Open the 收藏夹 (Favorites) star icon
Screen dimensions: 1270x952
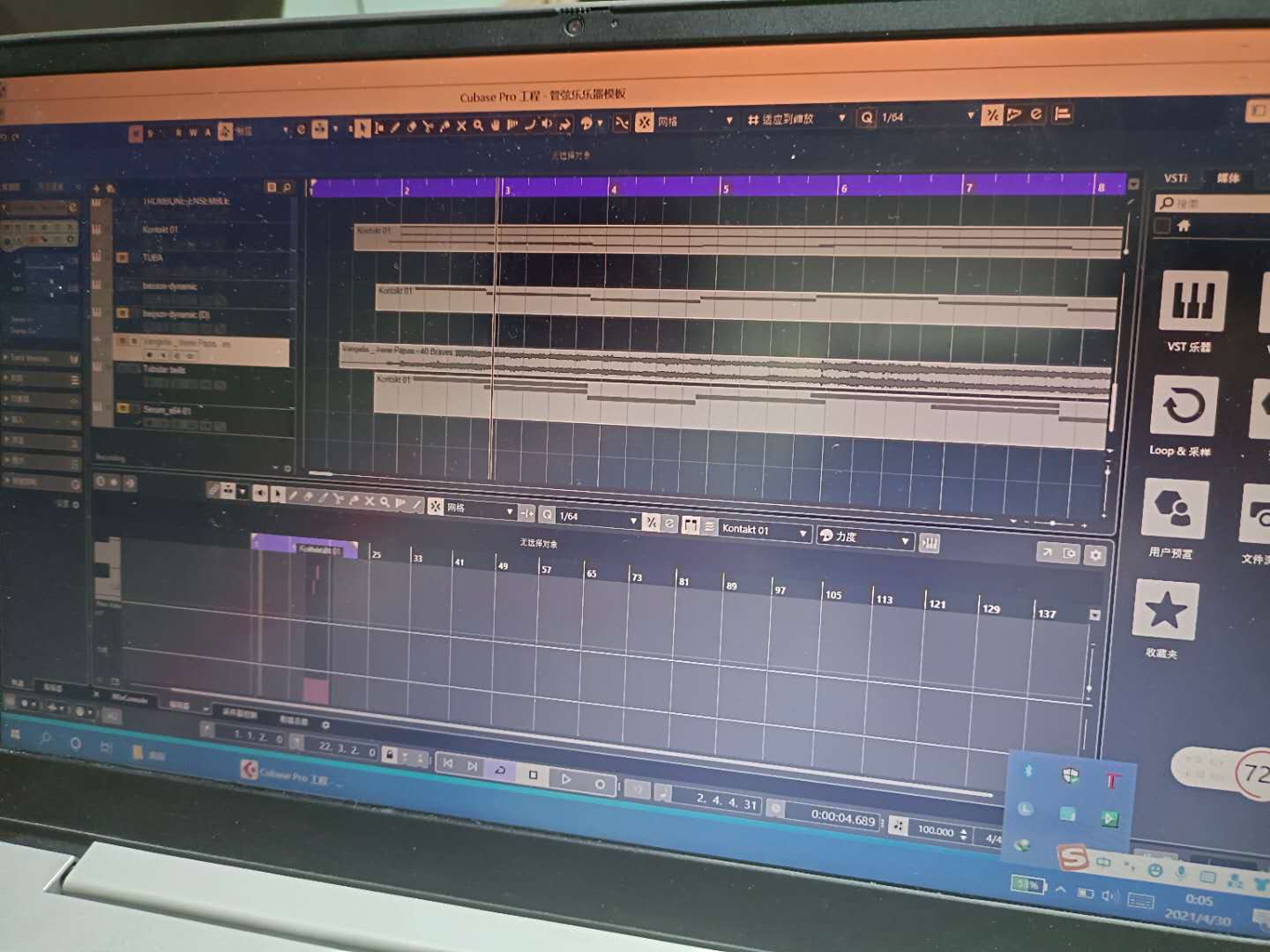(x=1164, y=609)
